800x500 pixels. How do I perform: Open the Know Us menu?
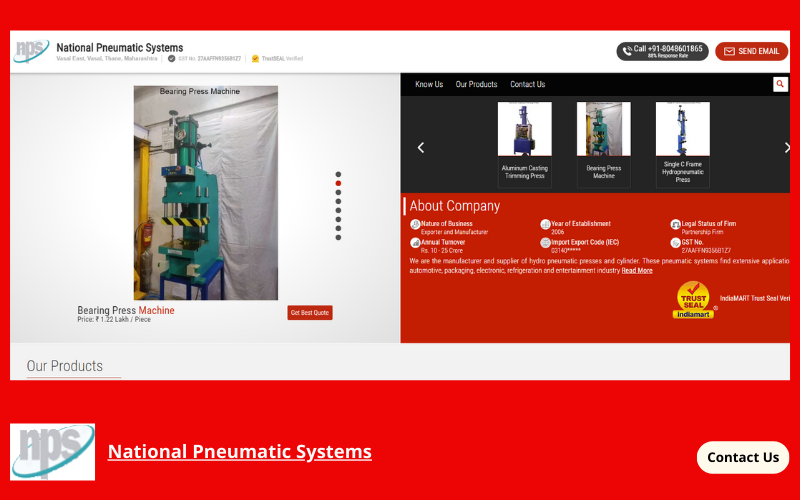tap(429, 84)
